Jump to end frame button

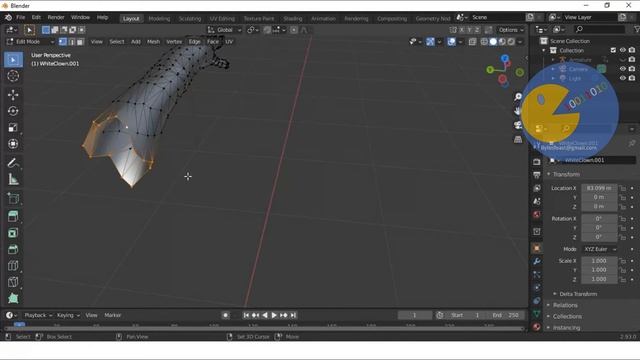pyautogui.click(x=293, y=315)
